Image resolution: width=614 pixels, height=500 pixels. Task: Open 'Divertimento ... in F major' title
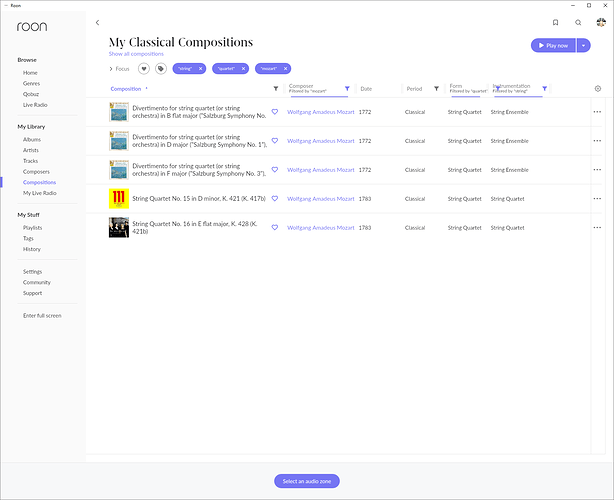pyautogui.click(x=199, y=170)
